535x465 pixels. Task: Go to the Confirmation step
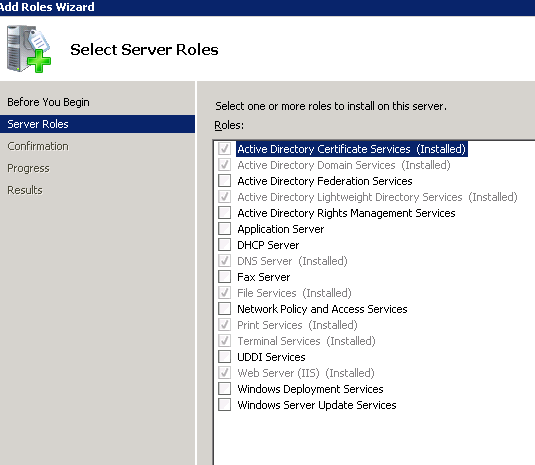click(x=38, y=146)
